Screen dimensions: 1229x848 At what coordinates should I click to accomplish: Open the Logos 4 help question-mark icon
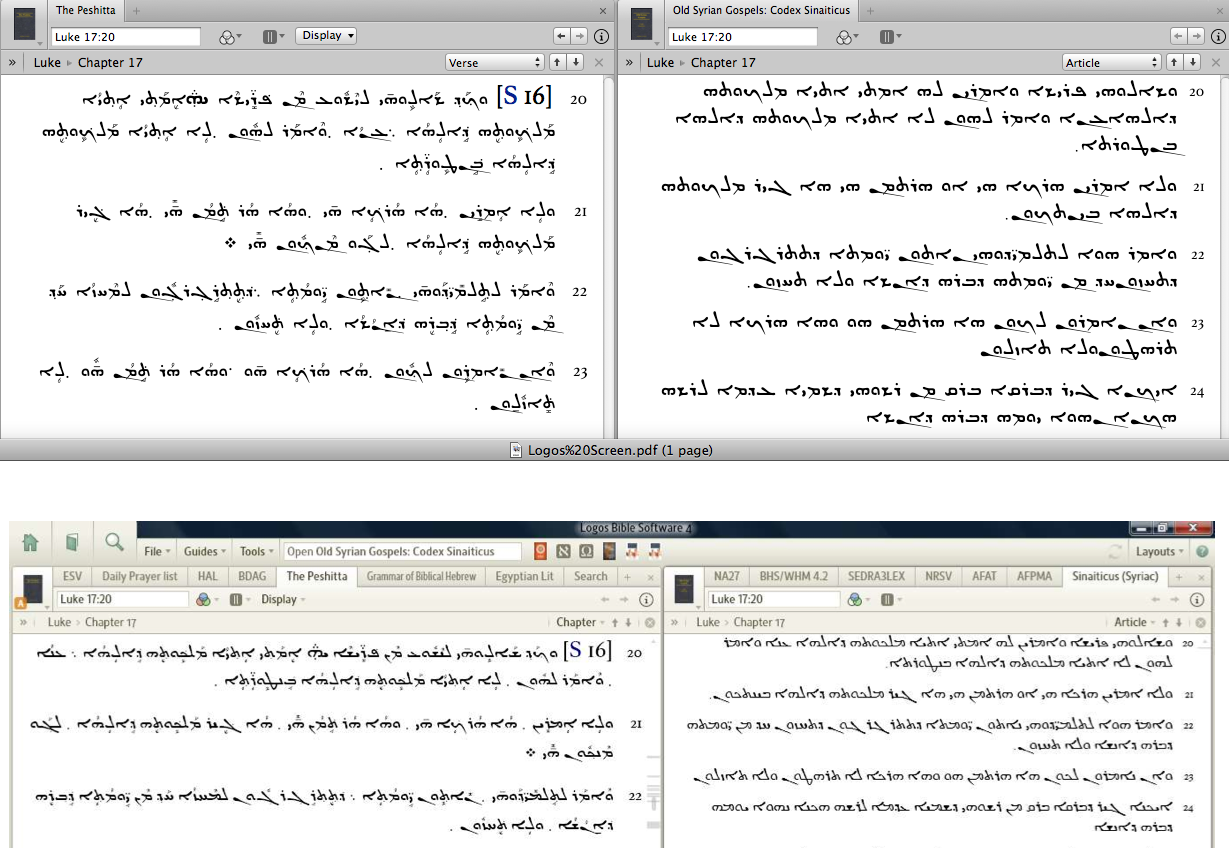(1202, 551)
